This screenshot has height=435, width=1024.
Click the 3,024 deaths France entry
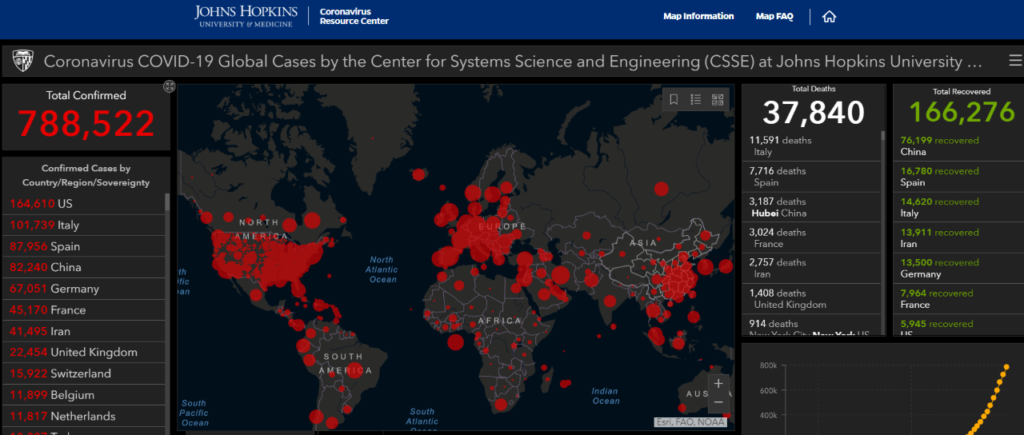(x=811, y=238)
